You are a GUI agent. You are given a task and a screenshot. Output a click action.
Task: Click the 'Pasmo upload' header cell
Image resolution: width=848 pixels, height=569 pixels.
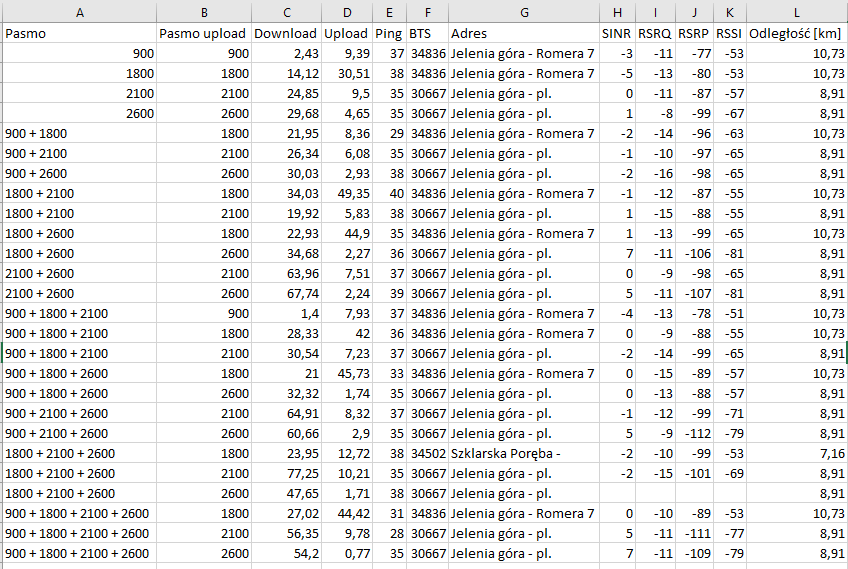(204, 33)
